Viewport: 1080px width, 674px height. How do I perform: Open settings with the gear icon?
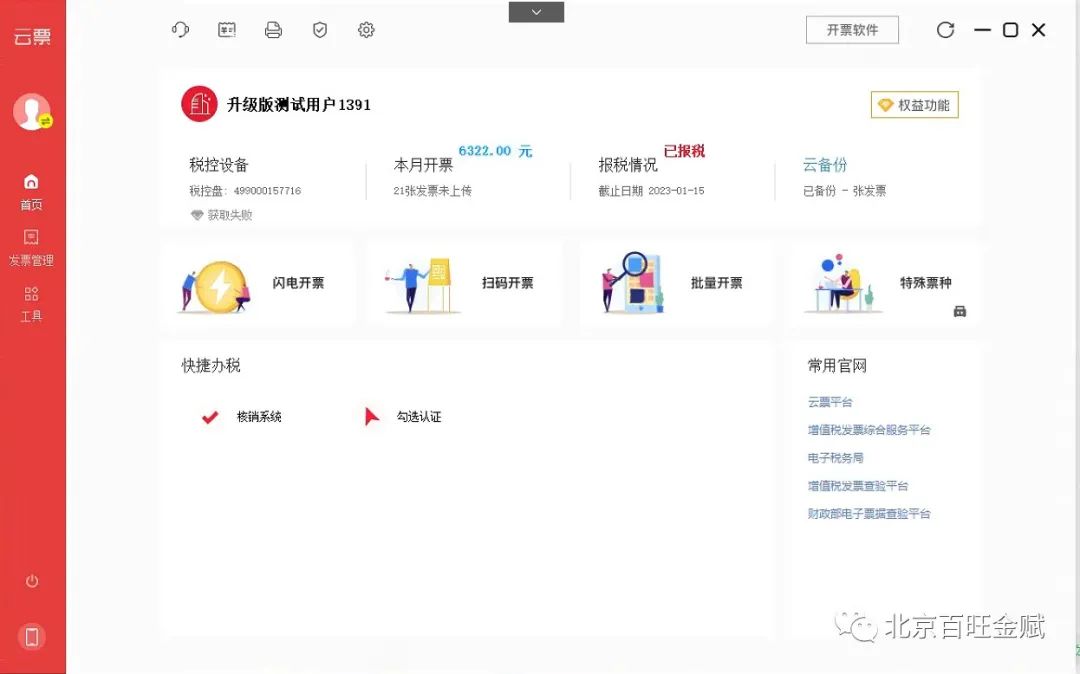[366, 30]
